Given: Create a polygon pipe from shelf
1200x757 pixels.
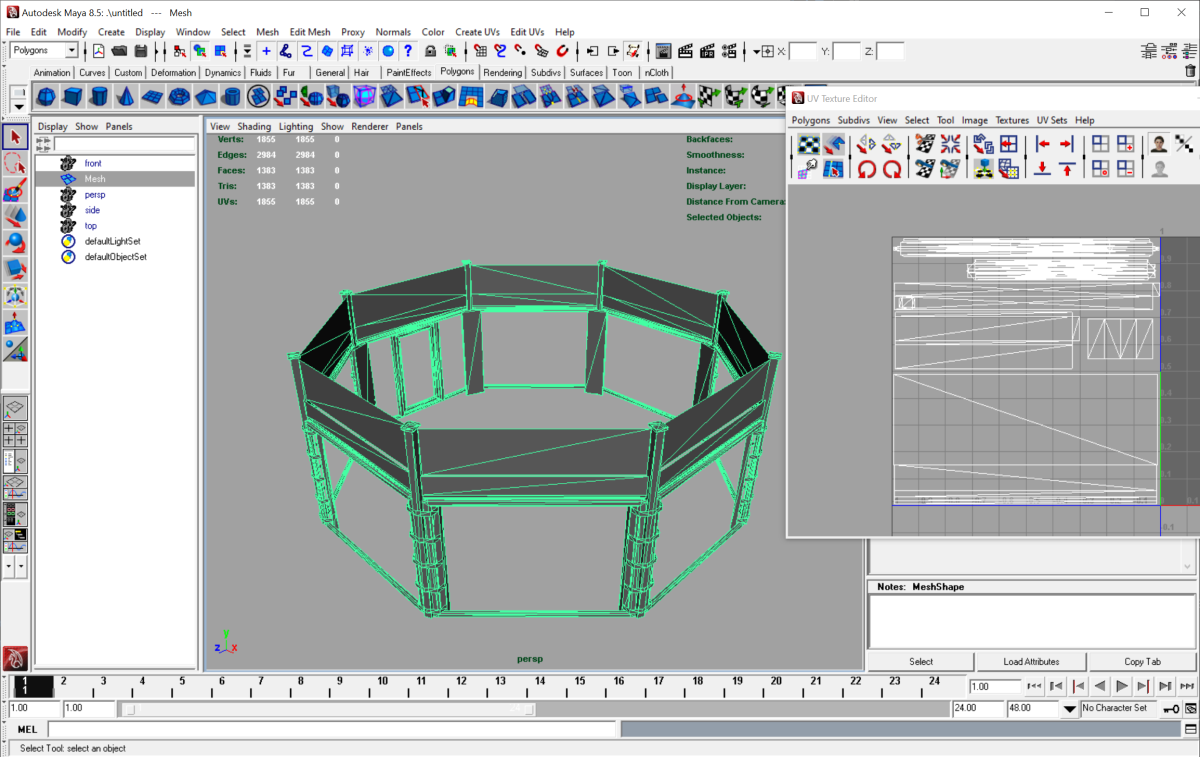Looking at the screenshot, I should pyautogui.click(x=231, y=96).
